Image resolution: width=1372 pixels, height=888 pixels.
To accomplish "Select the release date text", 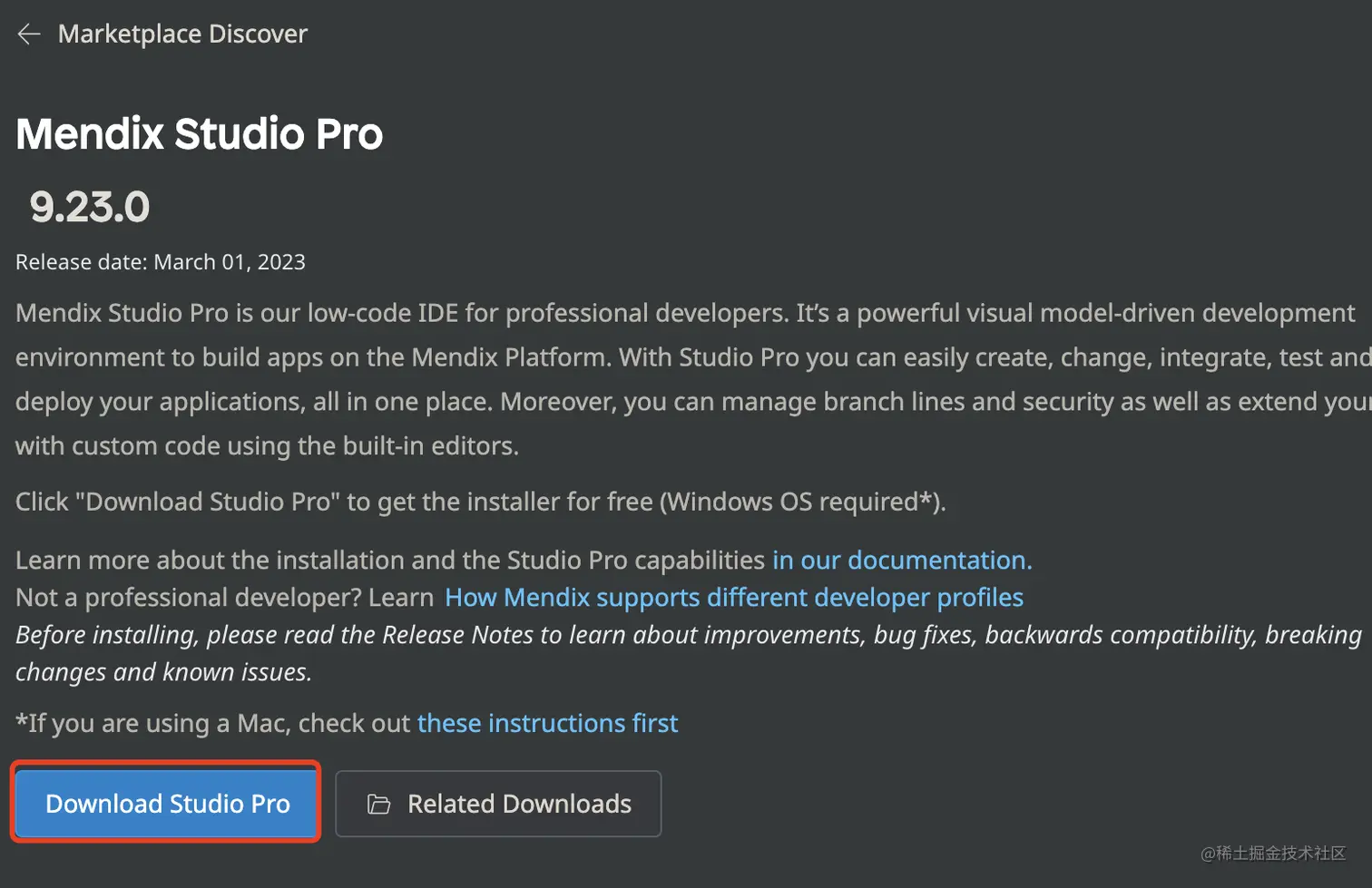I will [159, 261].
